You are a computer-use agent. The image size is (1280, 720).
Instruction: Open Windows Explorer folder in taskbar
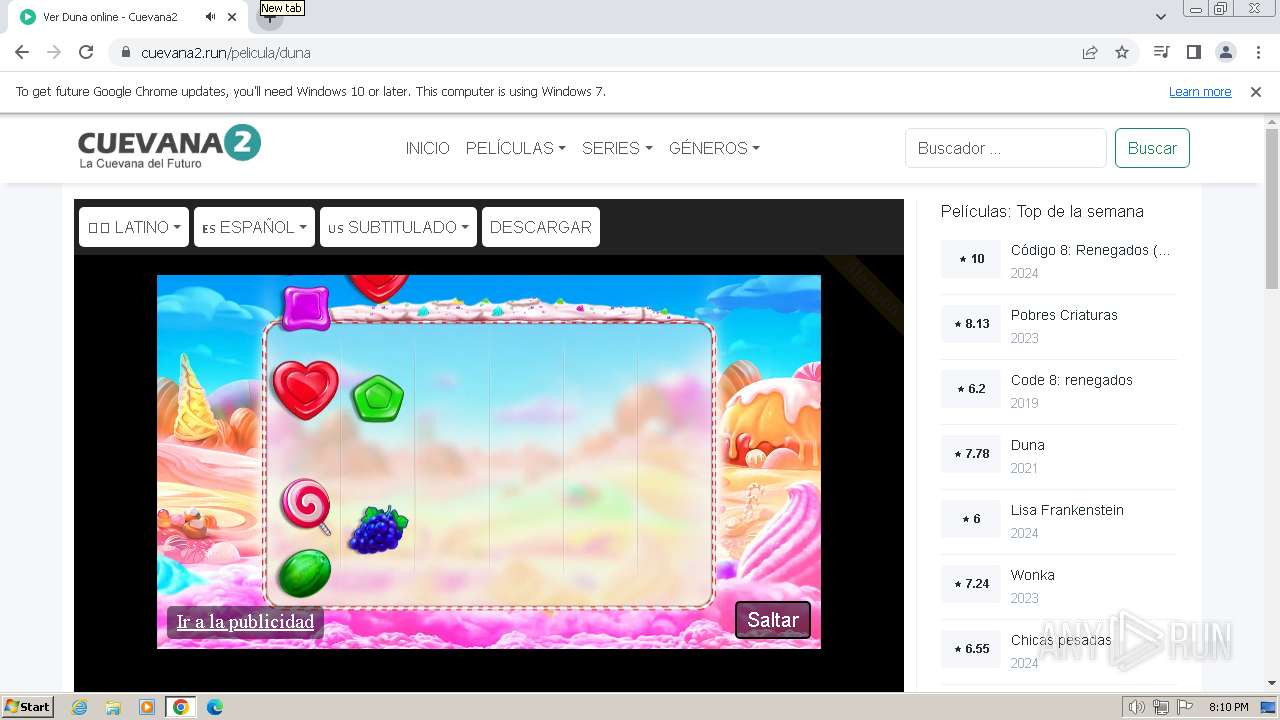tap(113, 707)
